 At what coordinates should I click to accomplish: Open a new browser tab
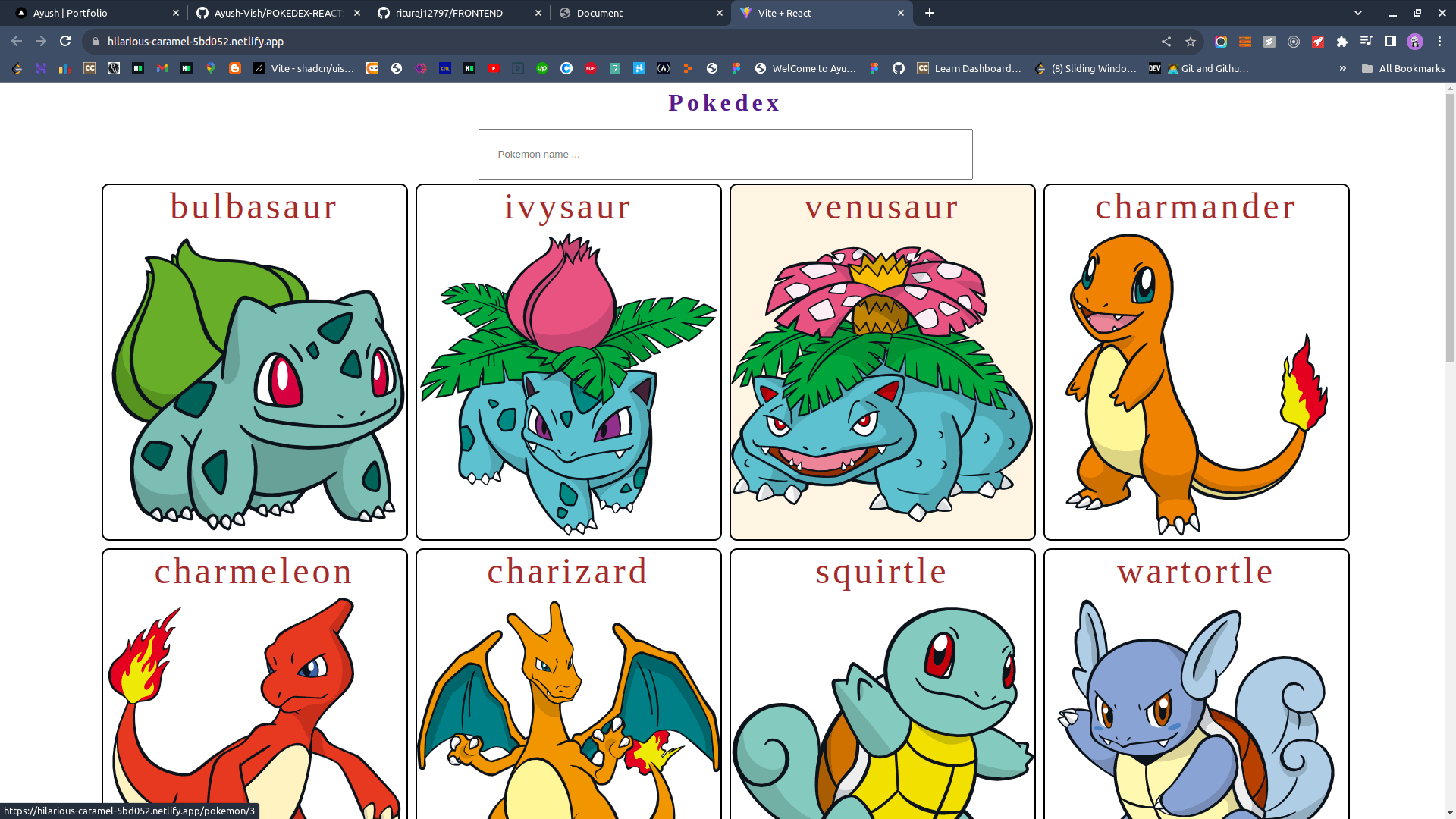coord(930,13)
